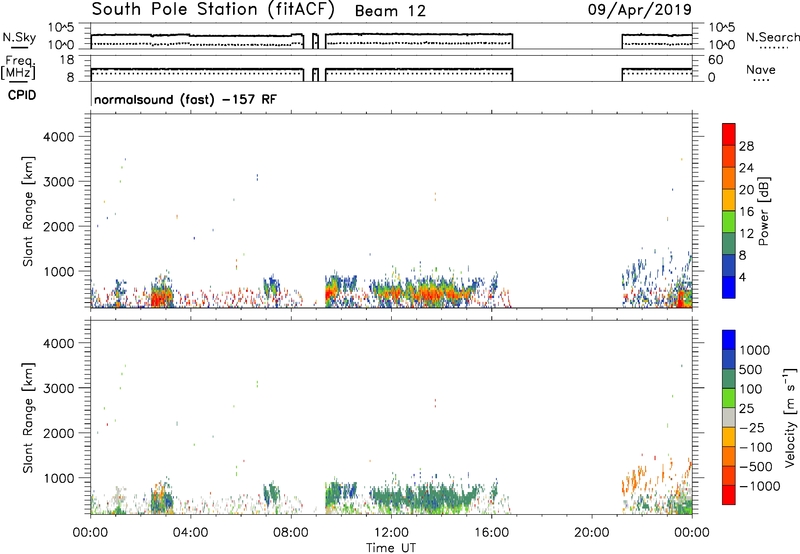
Task: Click the '18' frequency axis tick label
Action: tap(67, 60)
